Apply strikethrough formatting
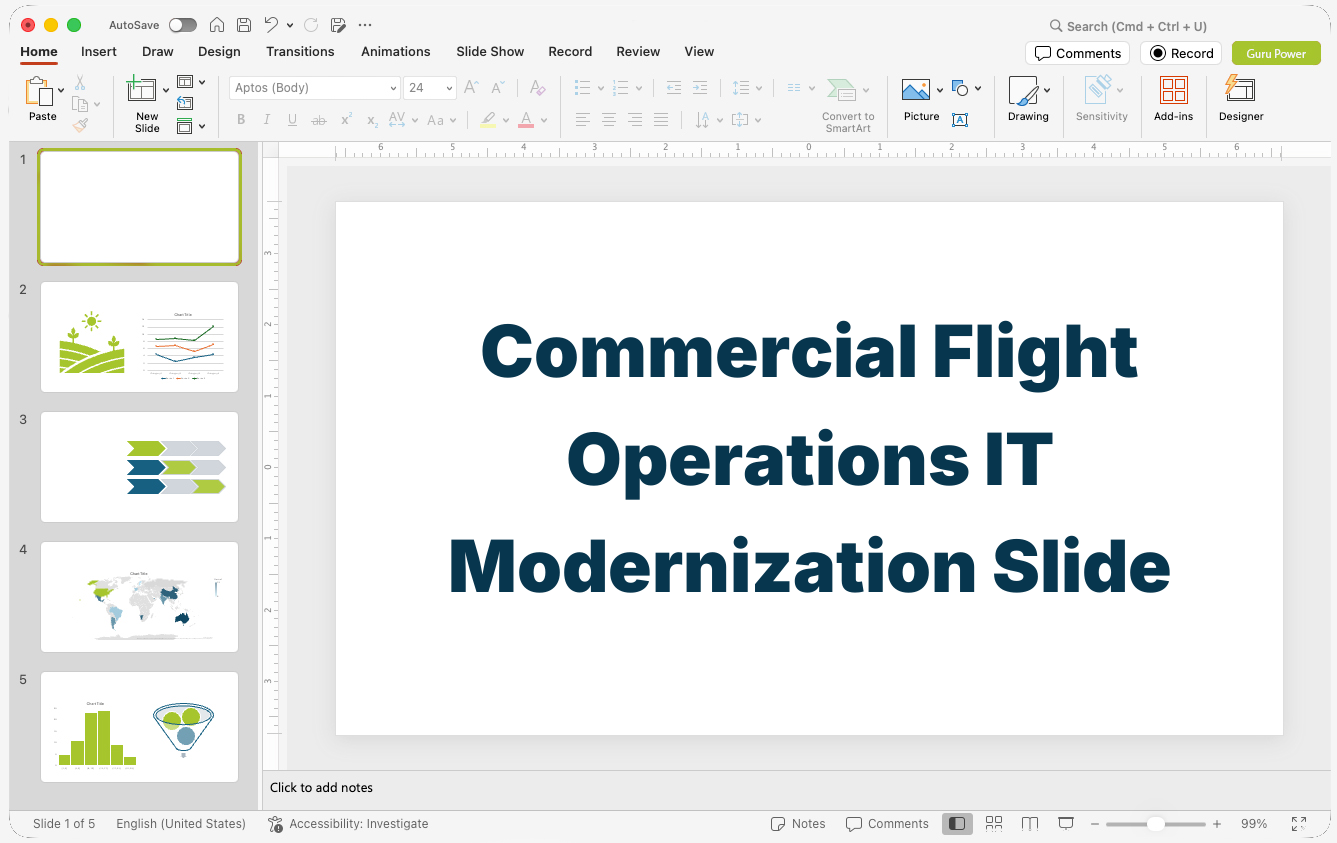1337x843 pixels. tap(319, 120)
